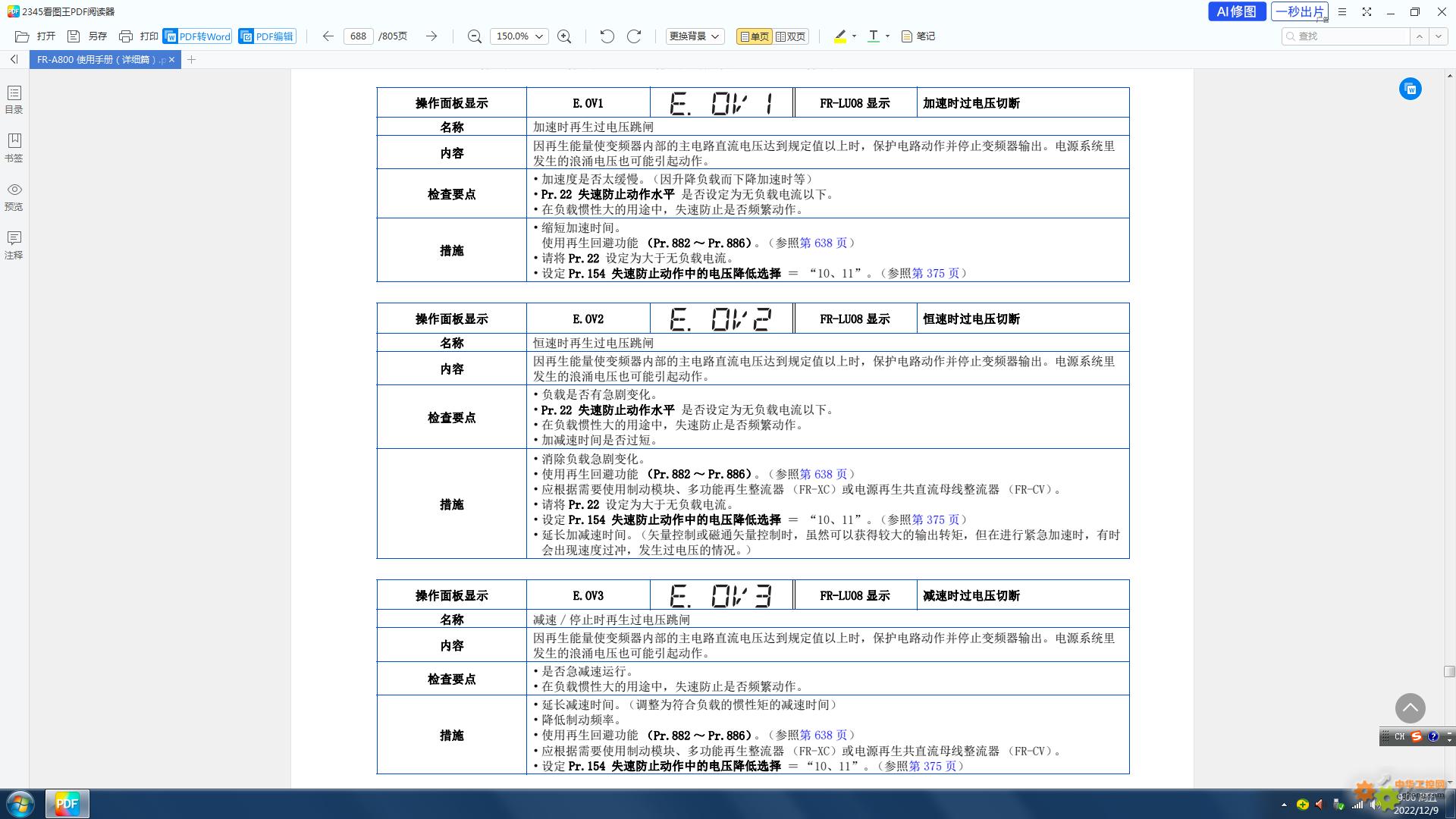The height and width of the screenshot is (819, 1456).
Task: Click the E.OV1 code cell
Action: tap(588, 103)
